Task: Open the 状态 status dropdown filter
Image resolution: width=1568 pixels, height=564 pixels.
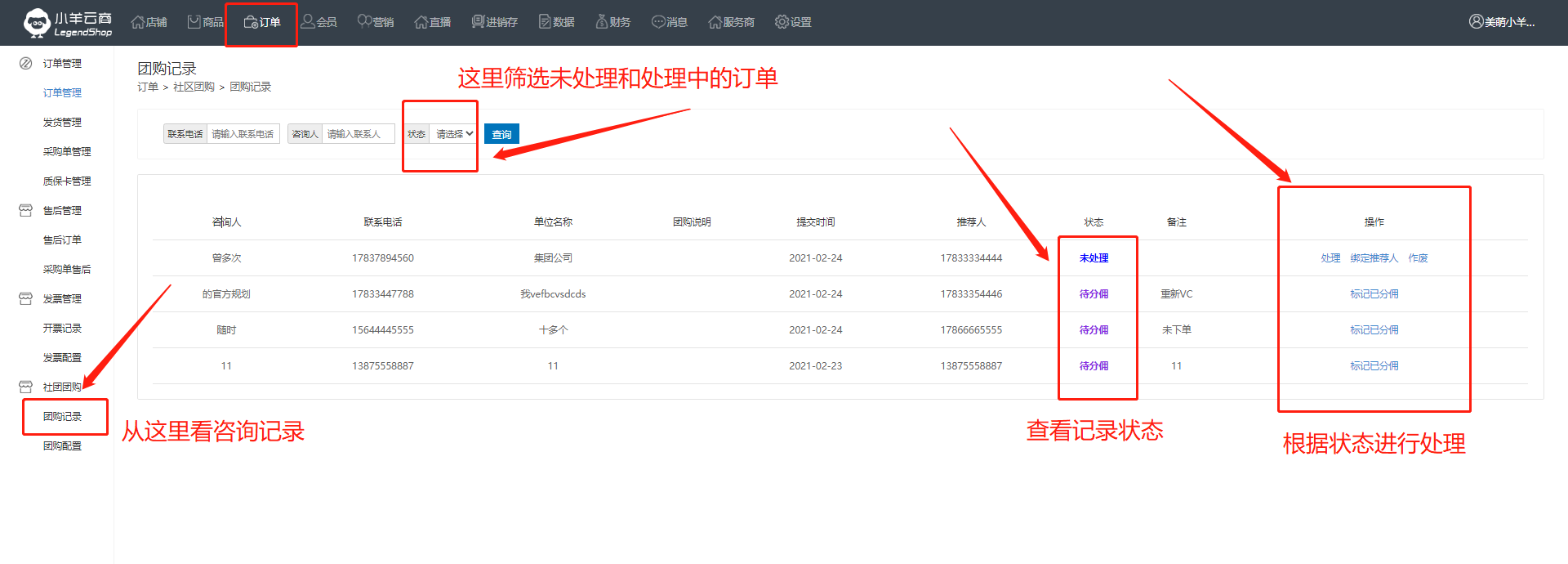Action: coord(454,134)
